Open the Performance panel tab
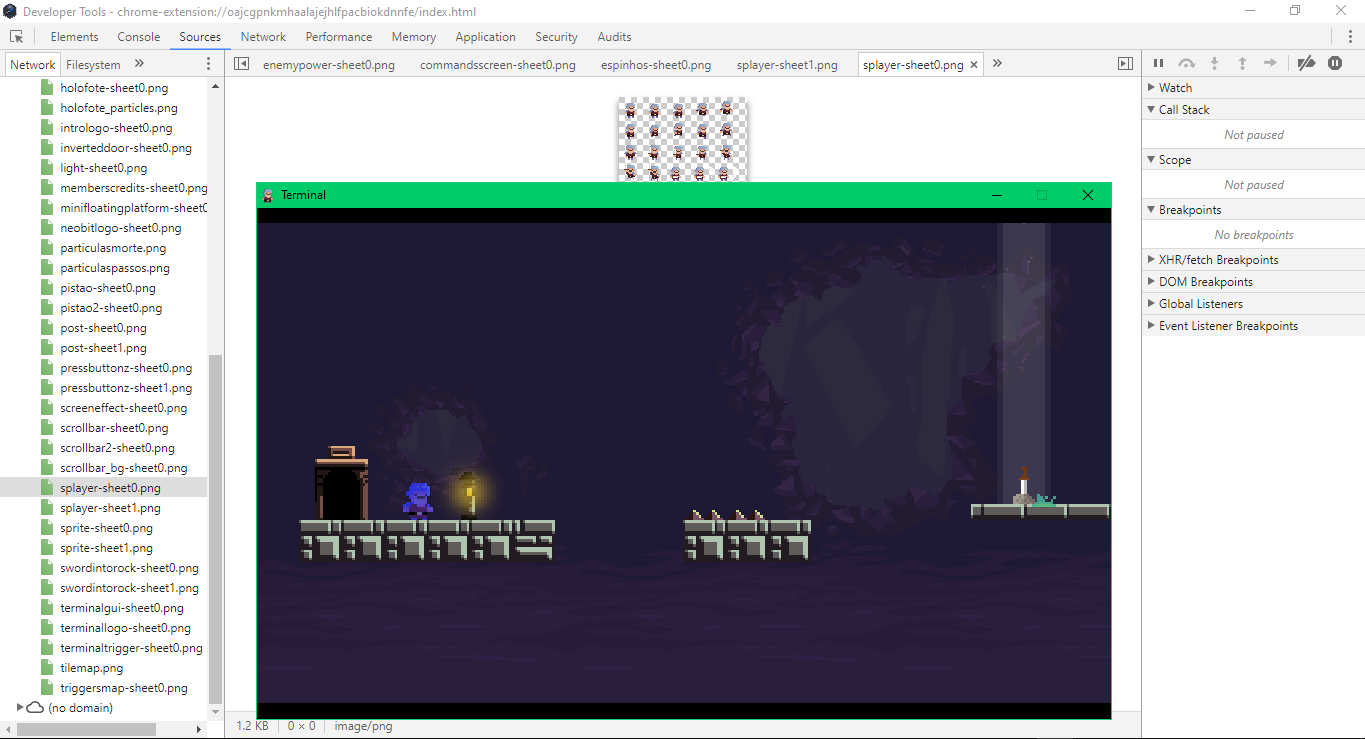Screen dimensions: 1365x739 [339, 37]
